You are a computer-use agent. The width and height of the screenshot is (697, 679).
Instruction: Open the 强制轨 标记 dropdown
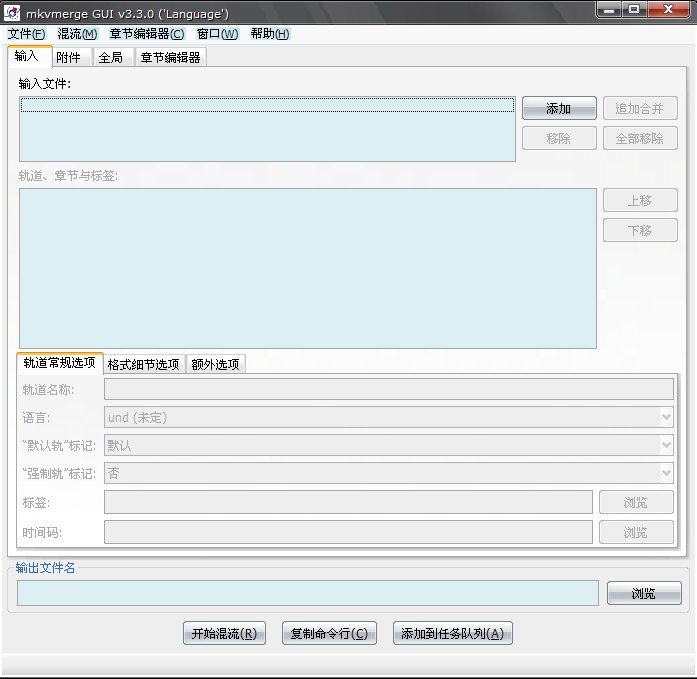pos(389,473)
